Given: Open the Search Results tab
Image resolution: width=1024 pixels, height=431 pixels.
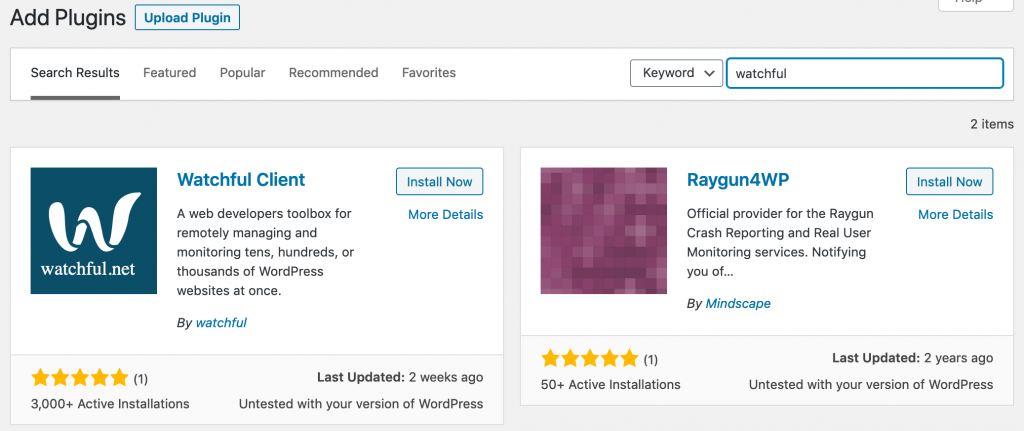Looking at the screenshot, I should tap(75, 73).
